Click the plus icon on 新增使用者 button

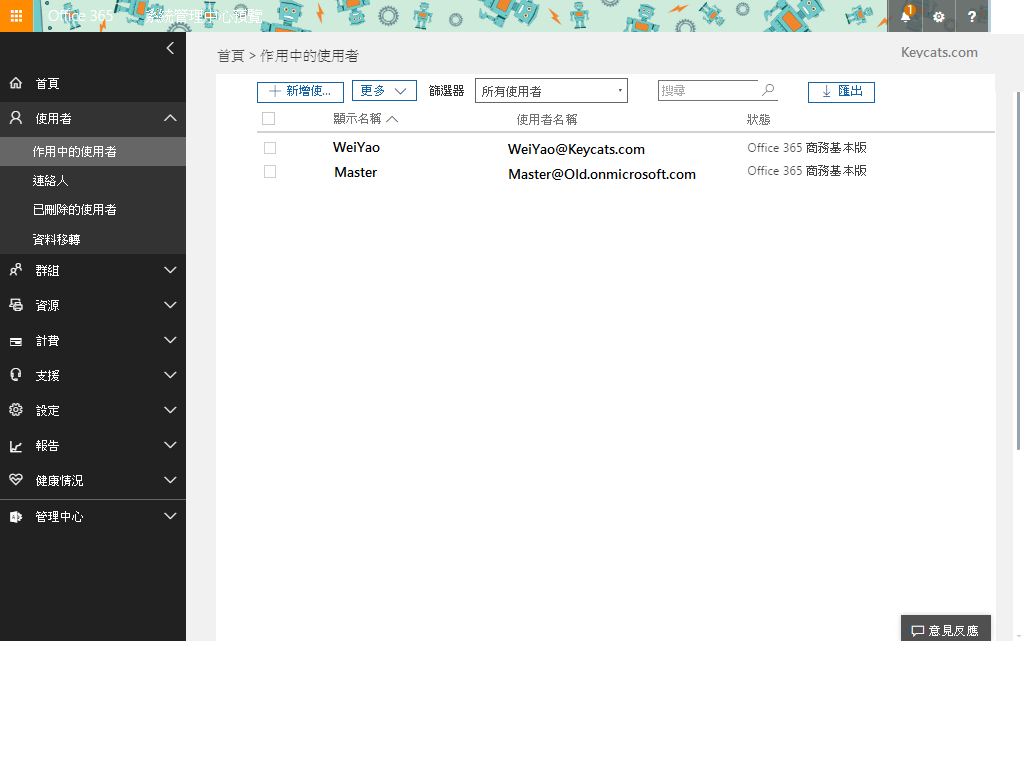[275, 91]
